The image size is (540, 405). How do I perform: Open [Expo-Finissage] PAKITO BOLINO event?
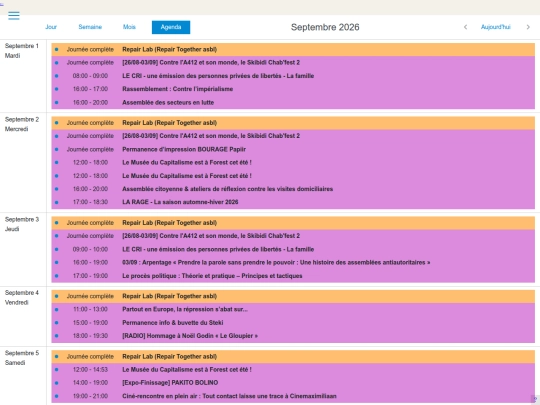(293, 383)
